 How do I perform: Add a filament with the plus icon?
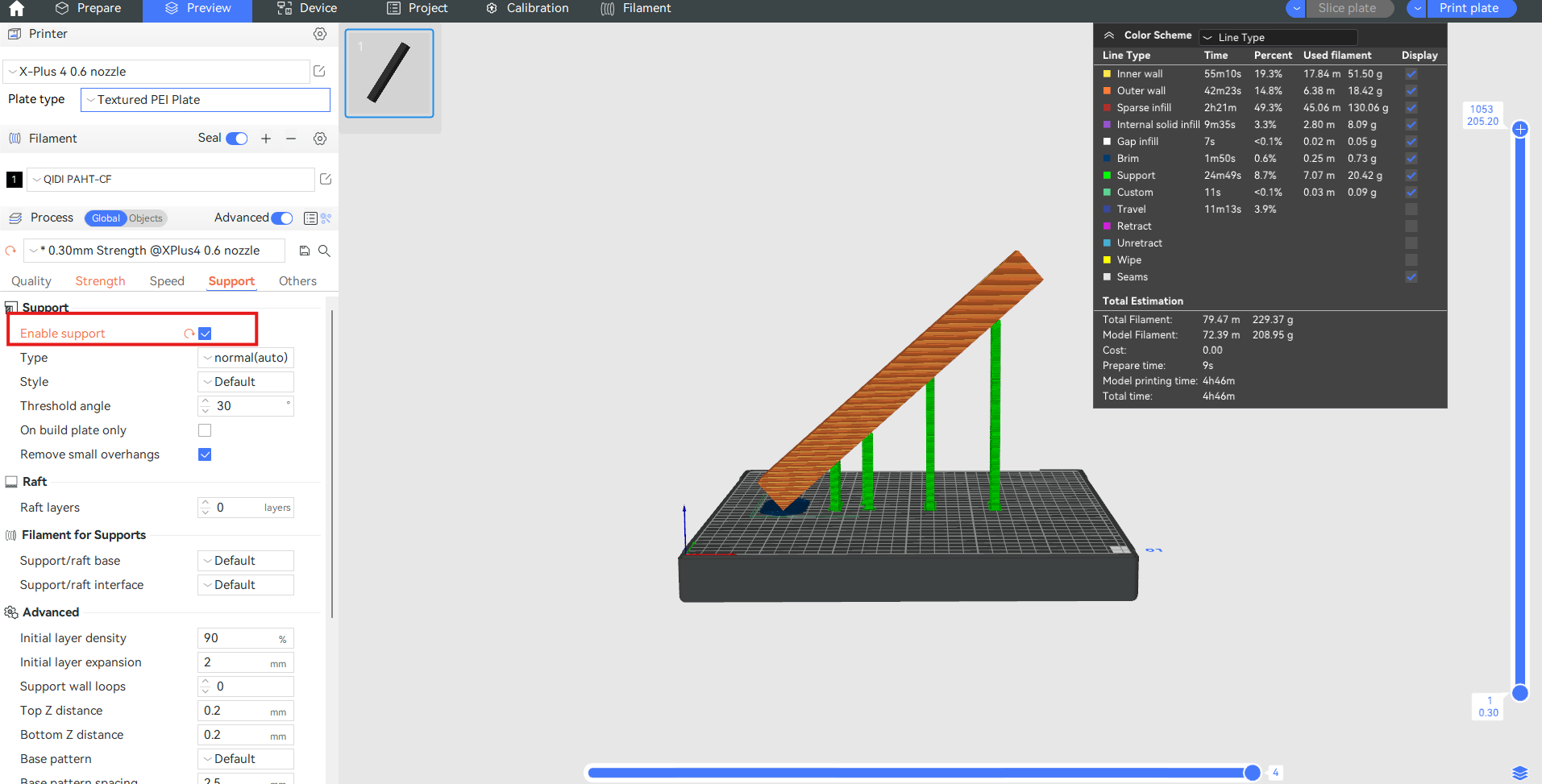pos(266,139)
